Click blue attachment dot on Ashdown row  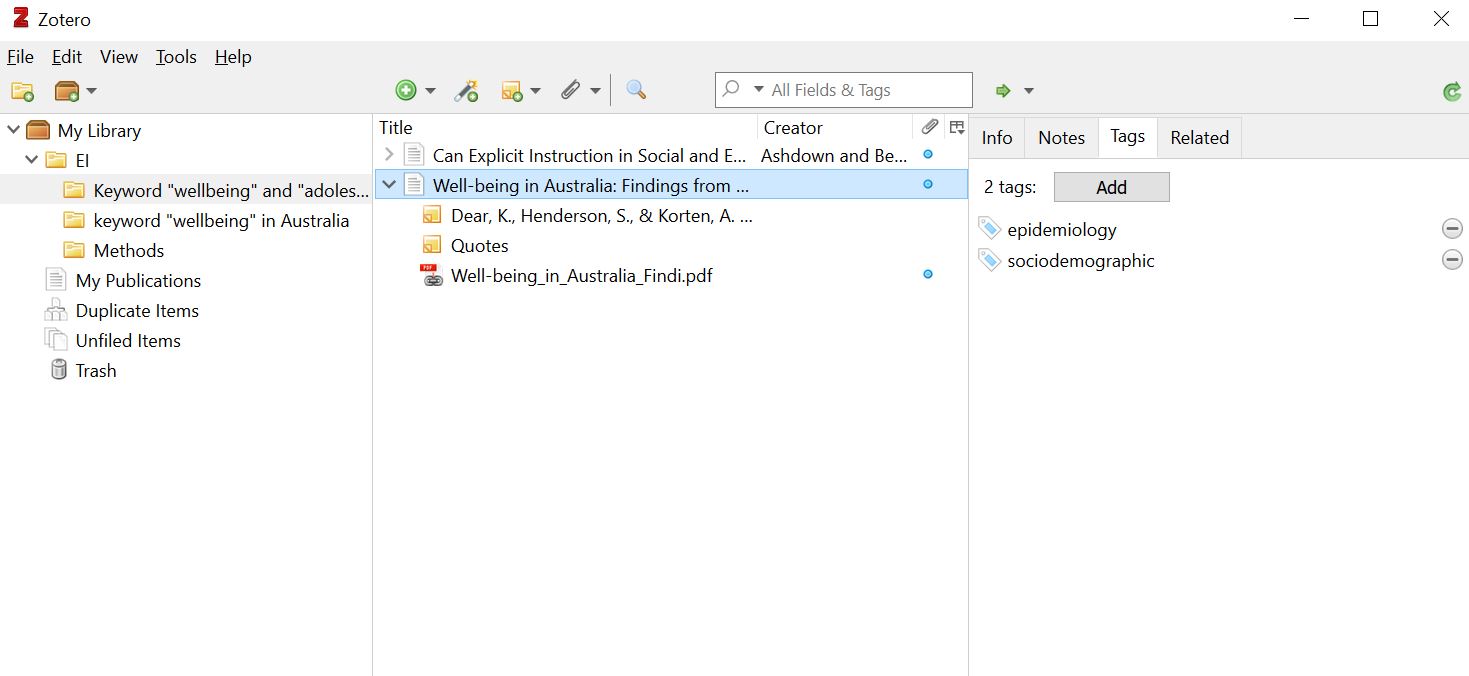coord(928,155)
